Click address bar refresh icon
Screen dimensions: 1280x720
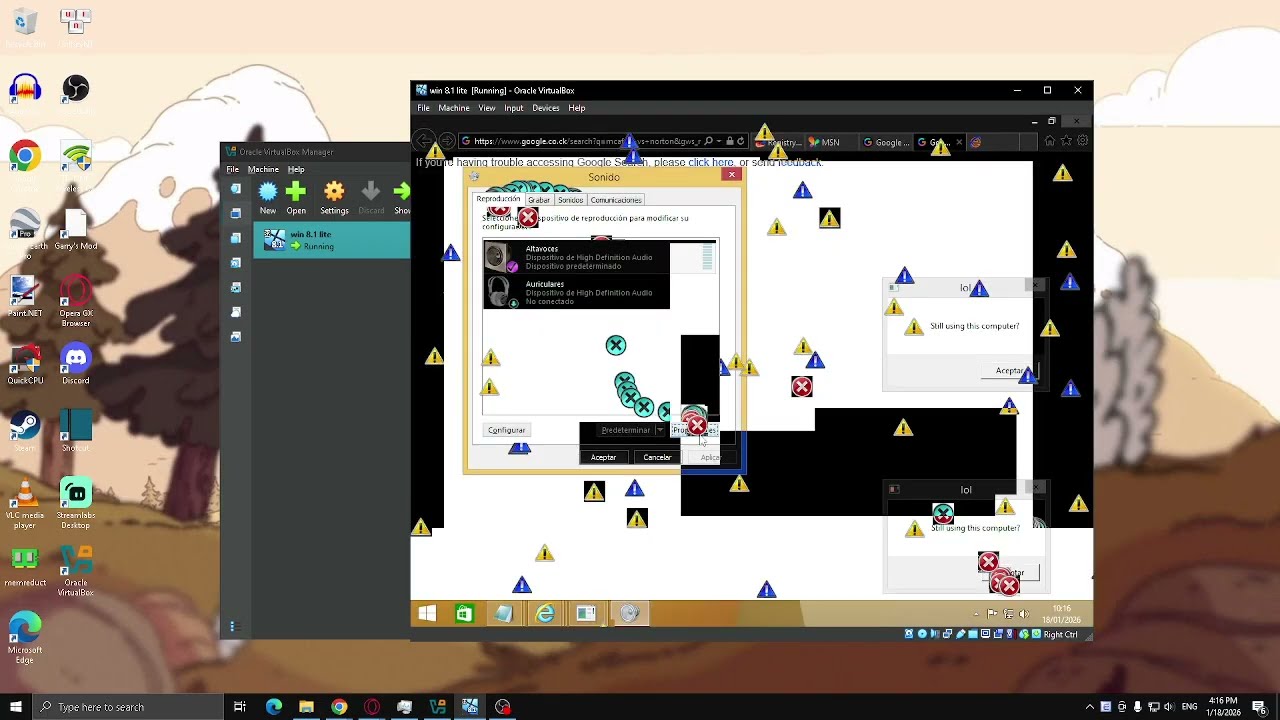[x=740, y=141]
